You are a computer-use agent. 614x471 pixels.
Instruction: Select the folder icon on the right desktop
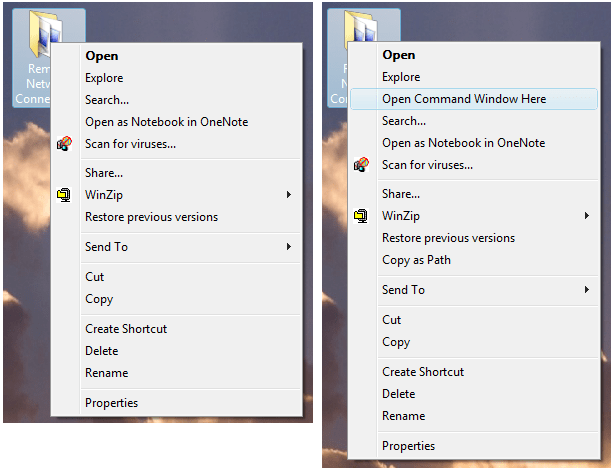(360, 26)
